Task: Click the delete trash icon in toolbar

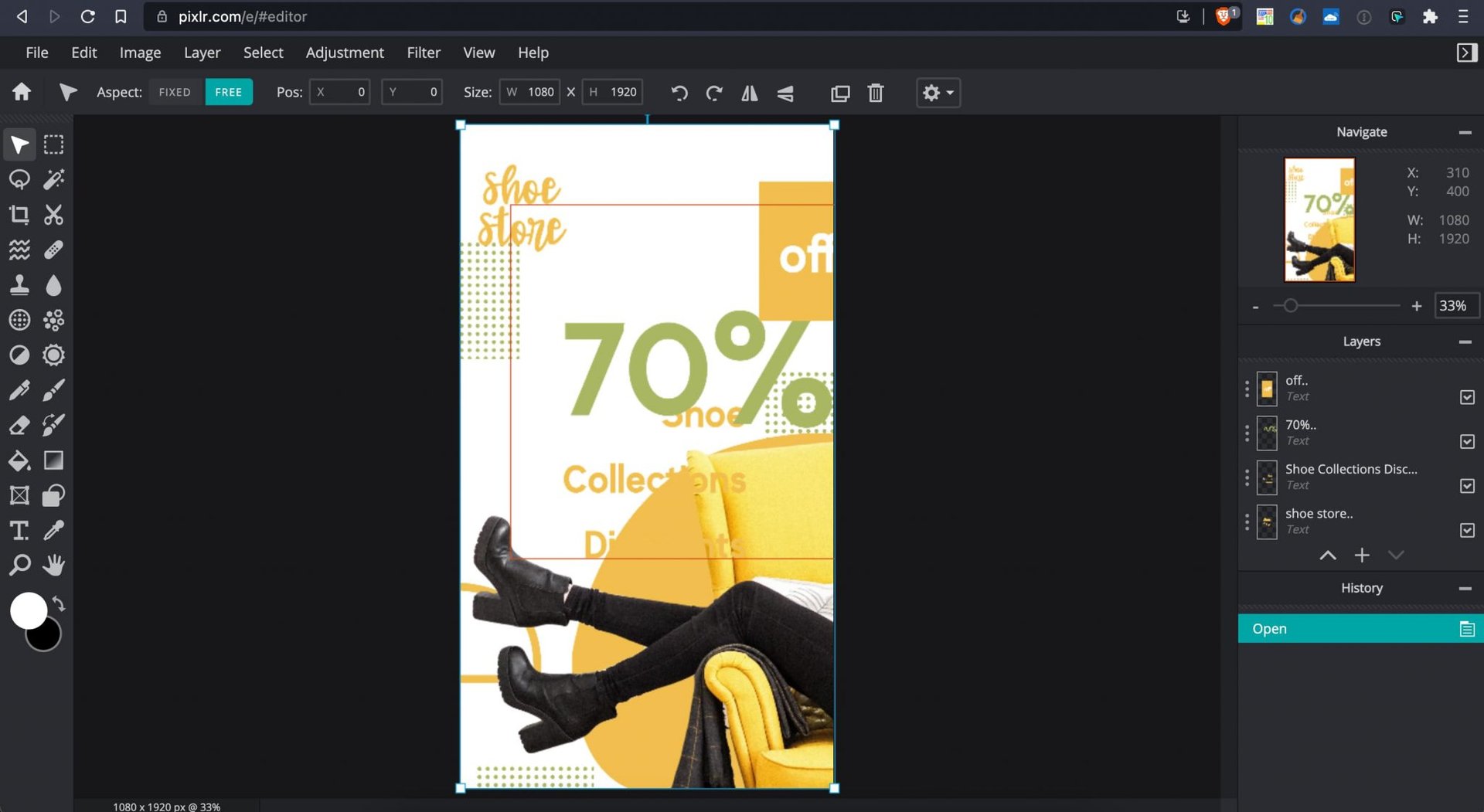Action: [875, 93]
